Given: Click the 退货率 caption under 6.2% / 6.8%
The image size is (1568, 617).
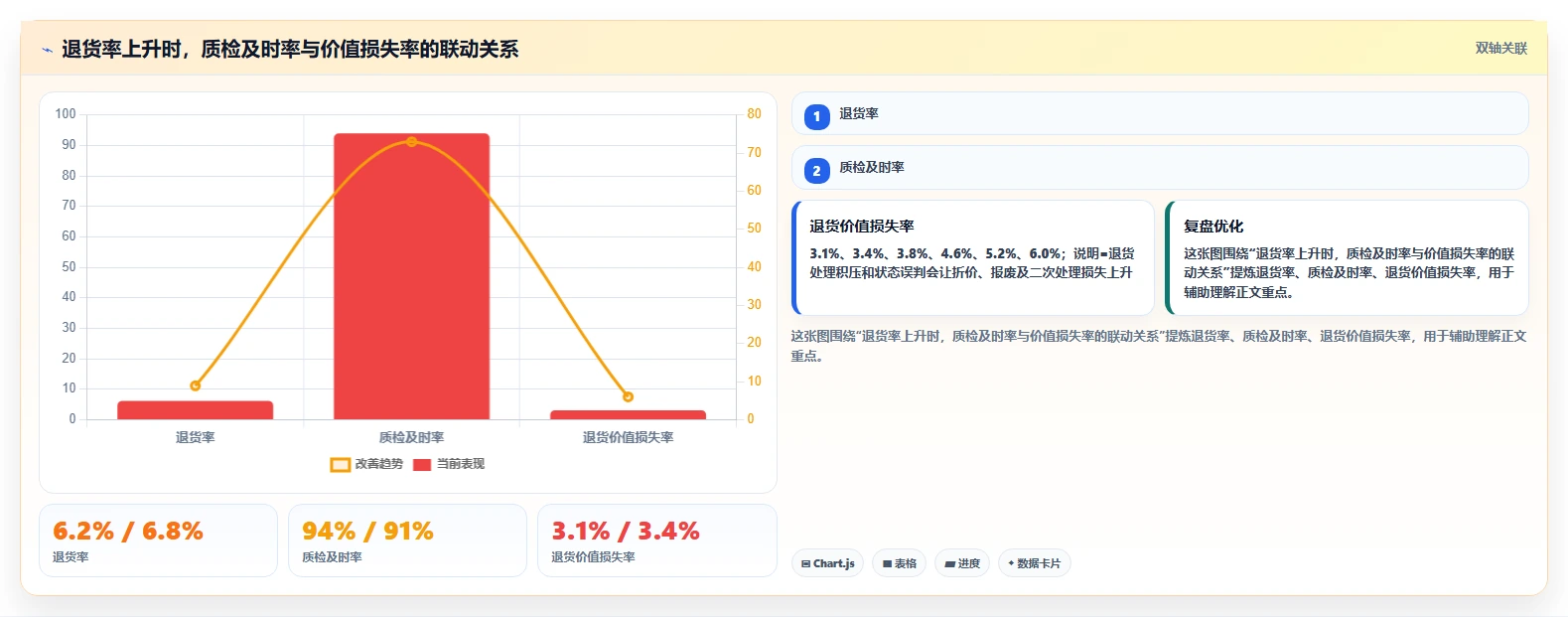Looking at the screenshot, I should click(x=71, y=557).
